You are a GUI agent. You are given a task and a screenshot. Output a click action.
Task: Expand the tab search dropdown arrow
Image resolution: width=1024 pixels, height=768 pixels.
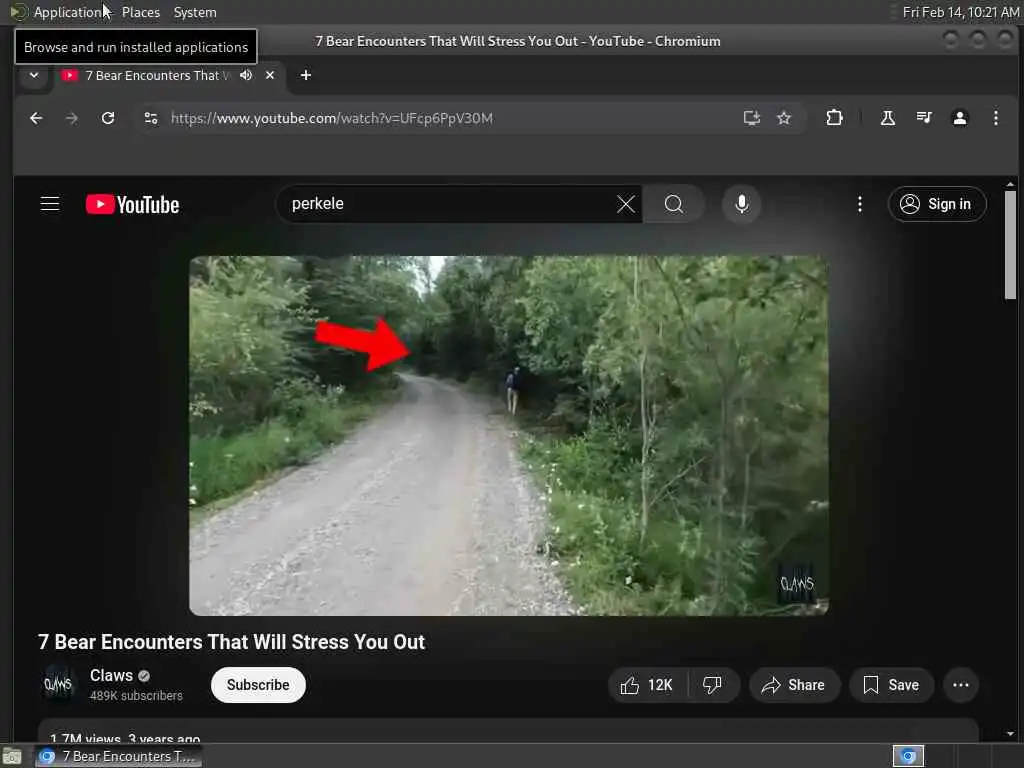coord(34,75)
